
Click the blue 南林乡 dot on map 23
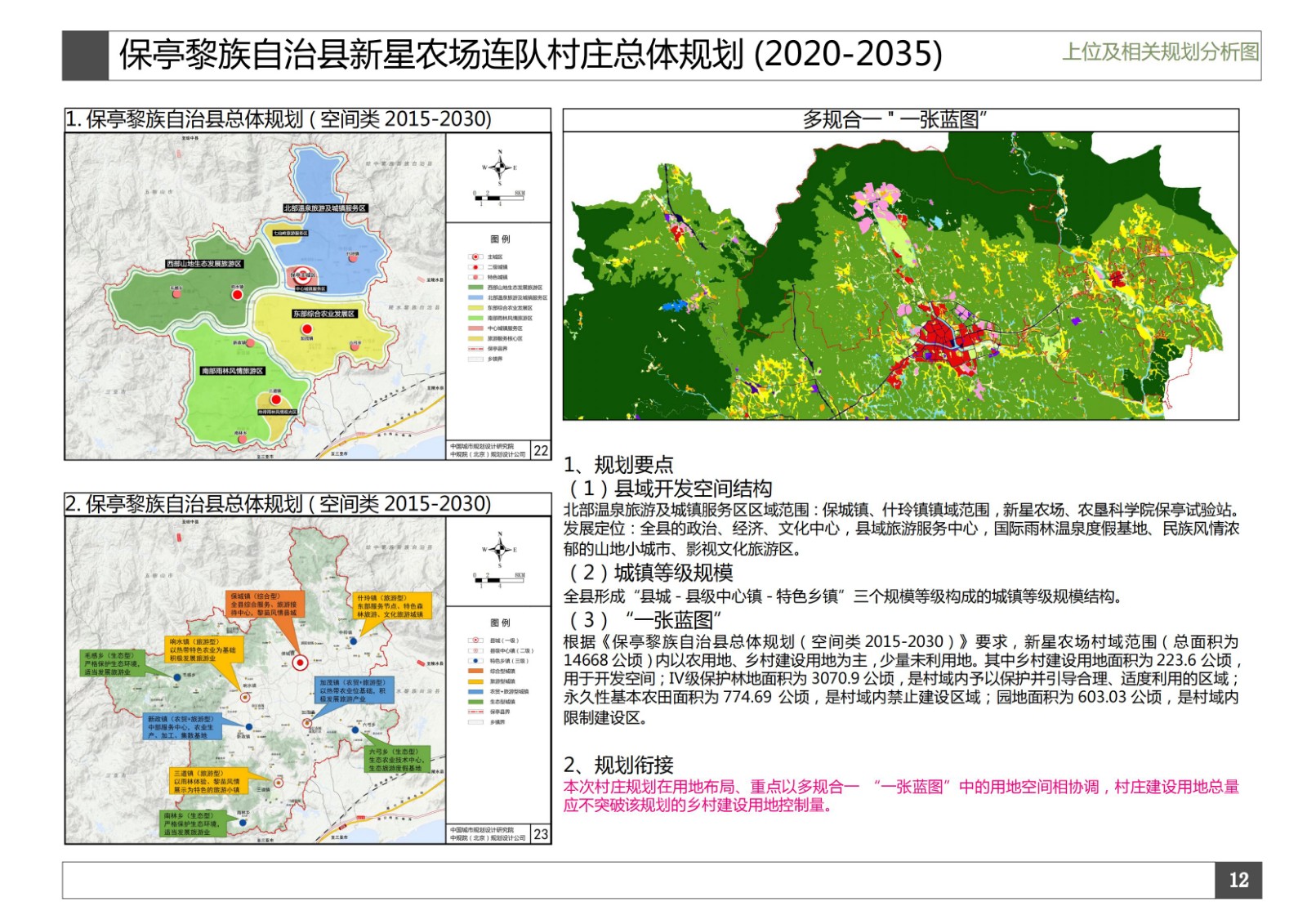[x=243, y=823]
